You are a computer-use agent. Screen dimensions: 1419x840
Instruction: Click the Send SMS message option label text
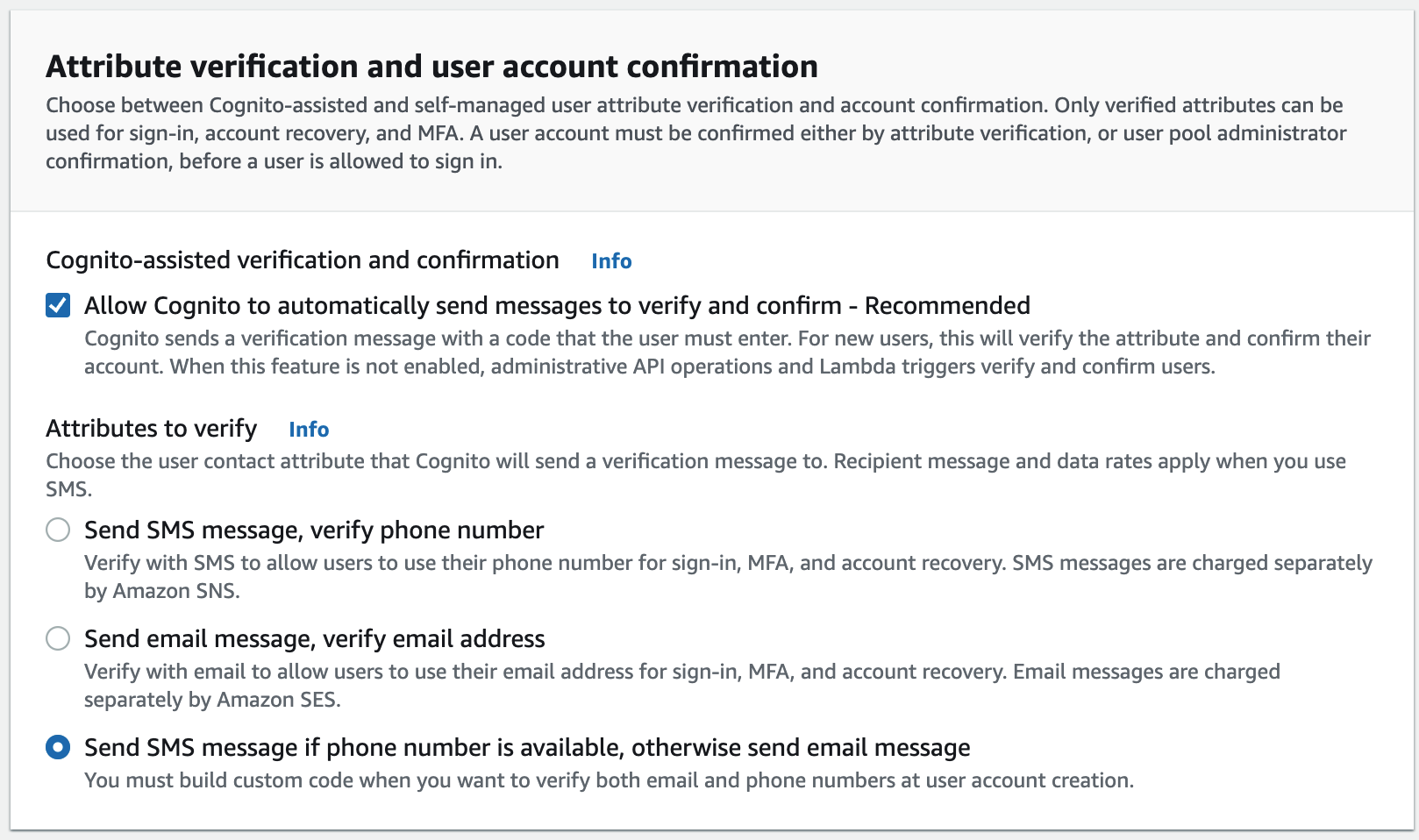click(x=313, y=530)
